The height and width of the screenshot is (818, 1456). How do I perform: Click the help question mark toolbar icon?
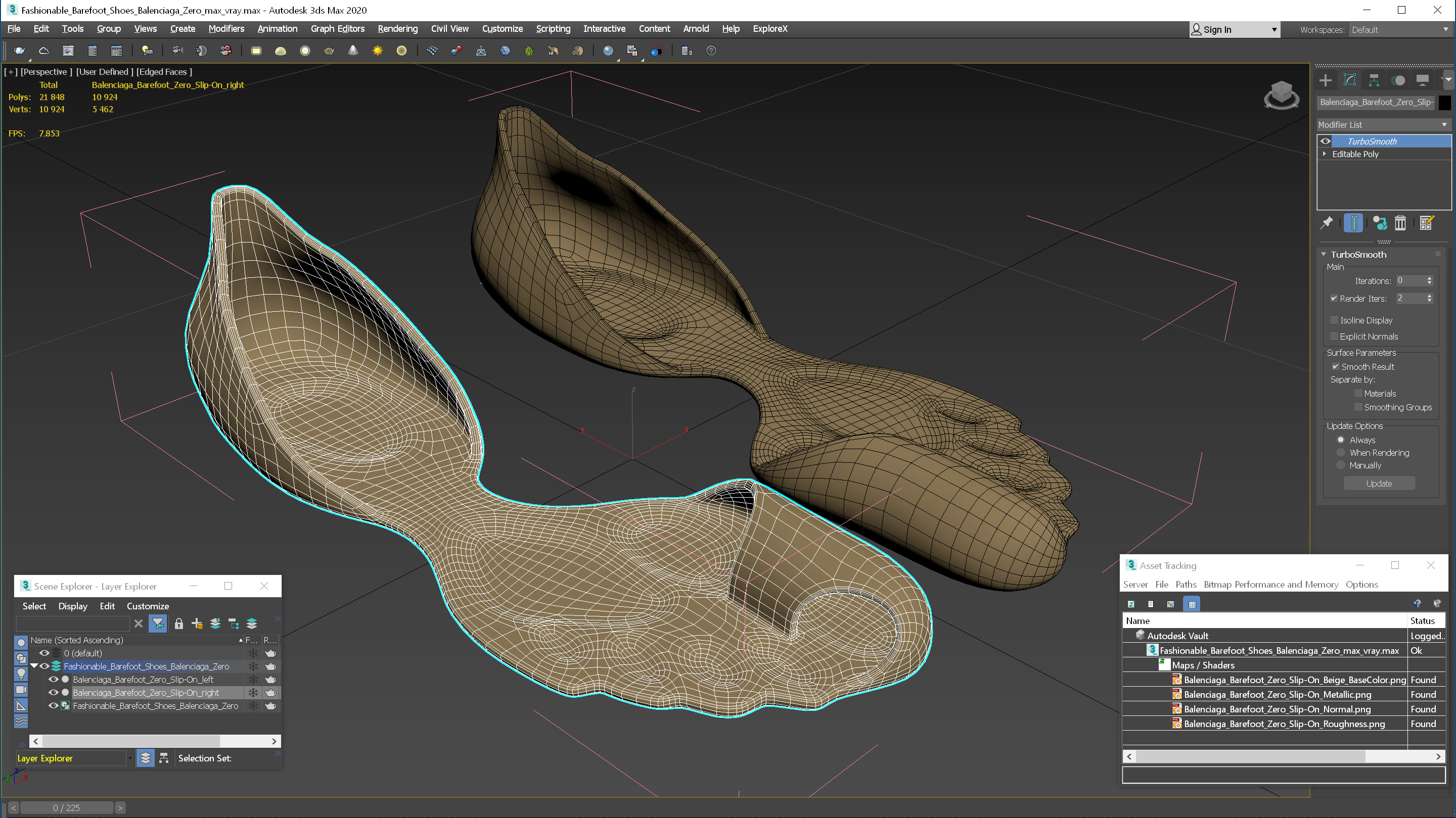point(711,51)
